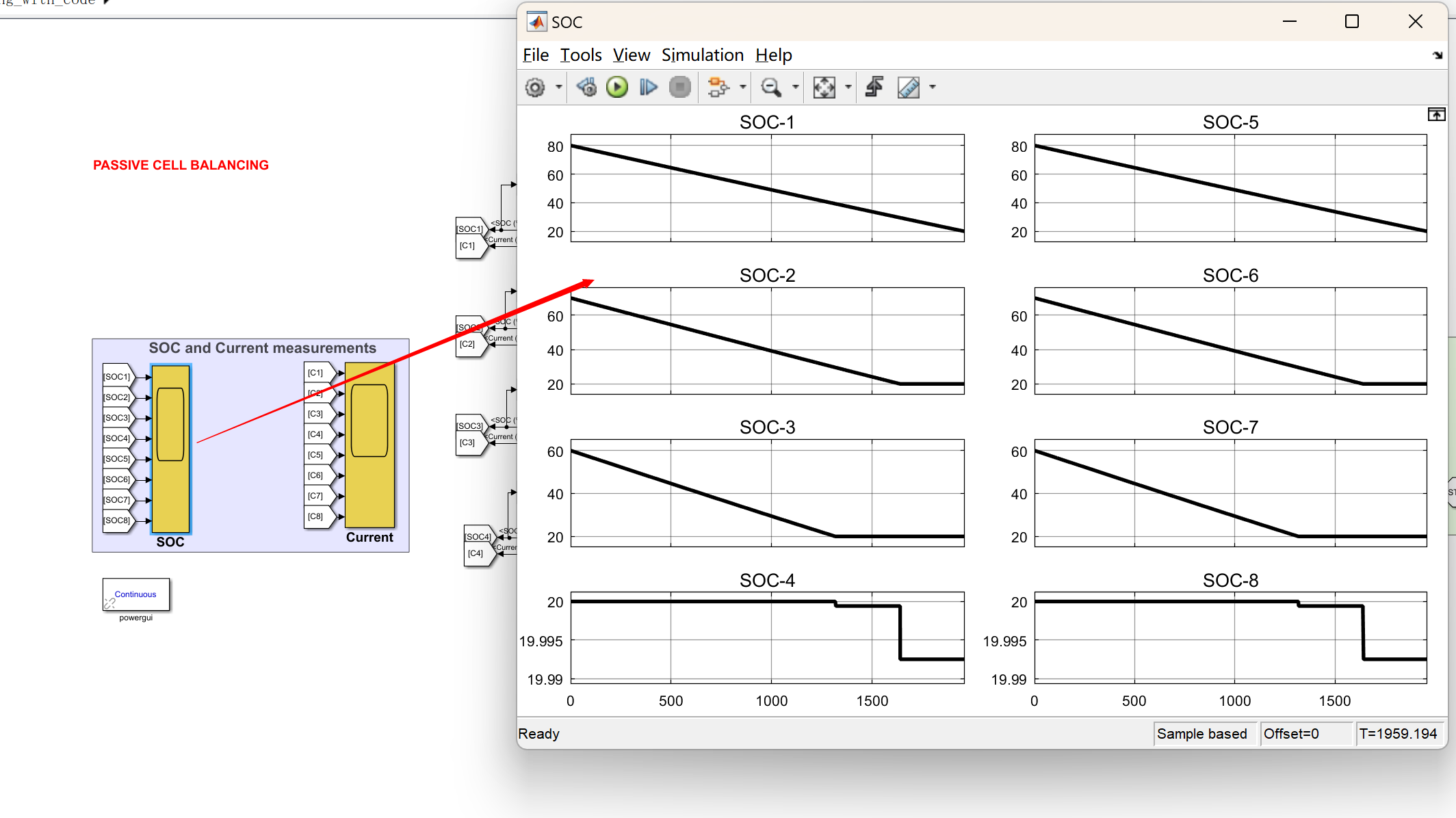Expand the Zoom tool dropdown arrow
The image size is (1456, 818).
click(x=795, y=88)
